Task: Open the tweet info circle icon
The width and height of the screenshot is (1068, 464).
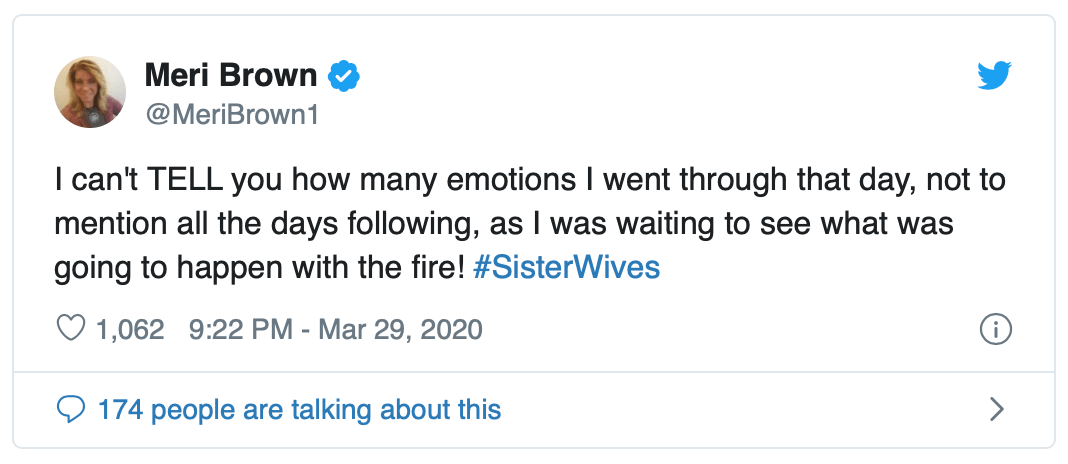Action: tap(996, 328)
